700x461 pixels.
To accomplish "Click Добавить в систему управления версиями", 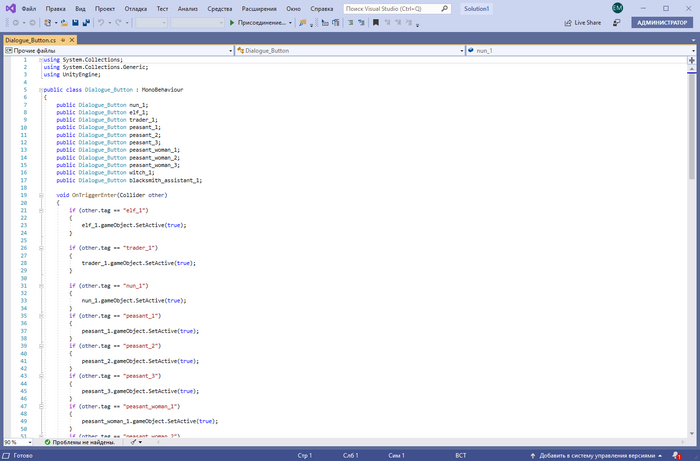I will (x=608, y=455).
